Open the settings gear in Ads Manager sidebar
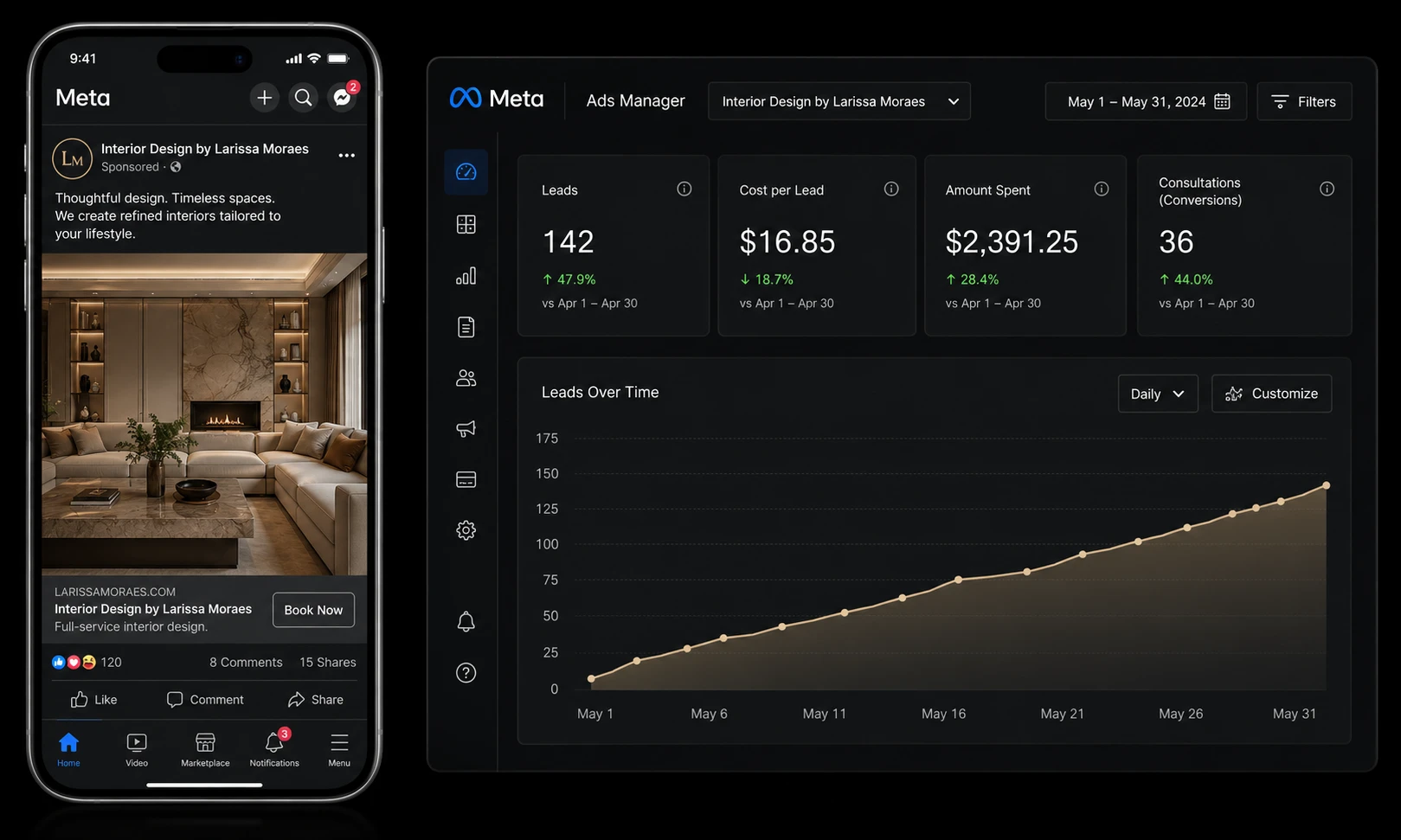 466,530
